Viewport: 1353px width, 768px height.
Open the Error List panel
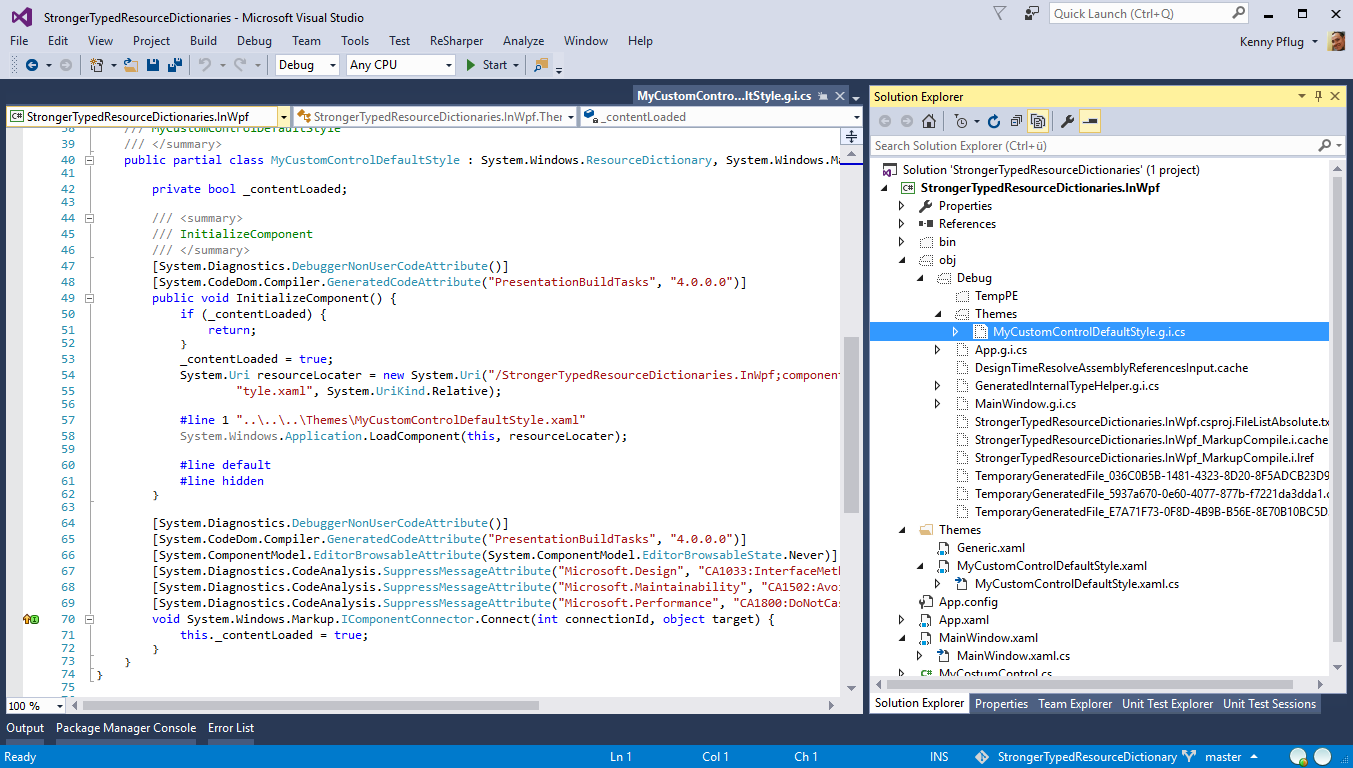click(x=230, y=728)
